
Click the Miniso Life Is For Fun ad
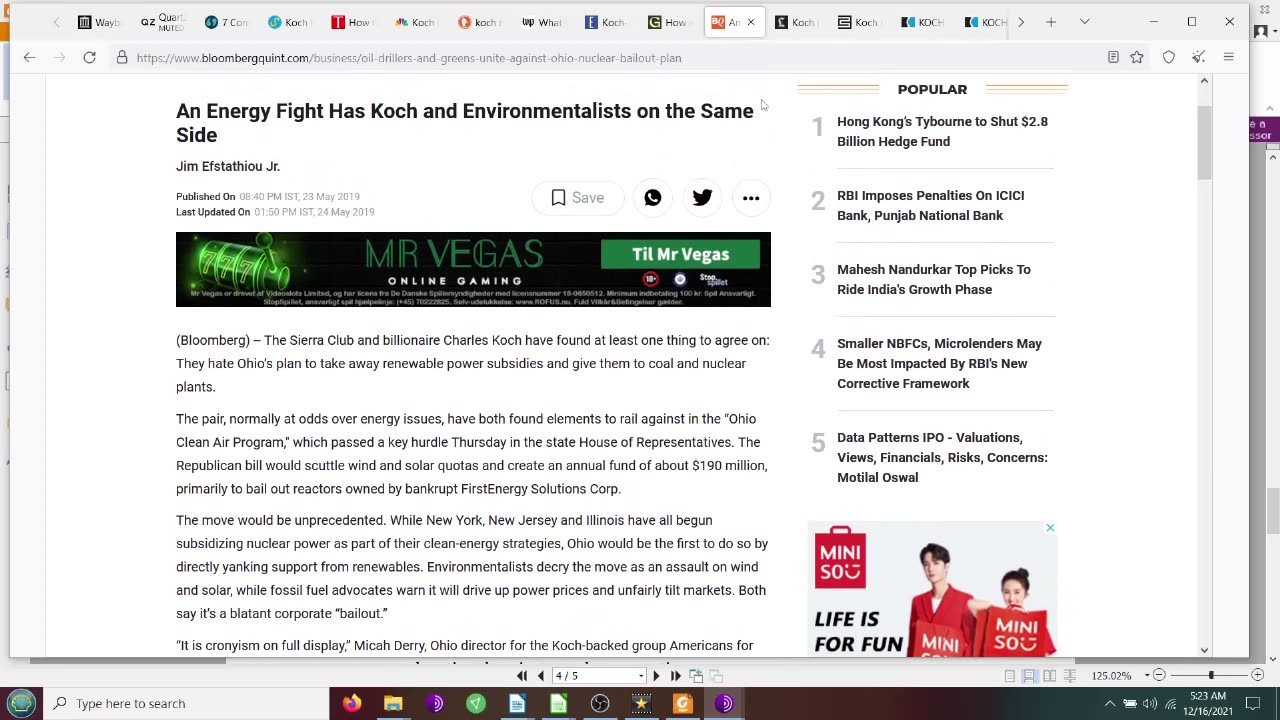(x=932, y=588)
